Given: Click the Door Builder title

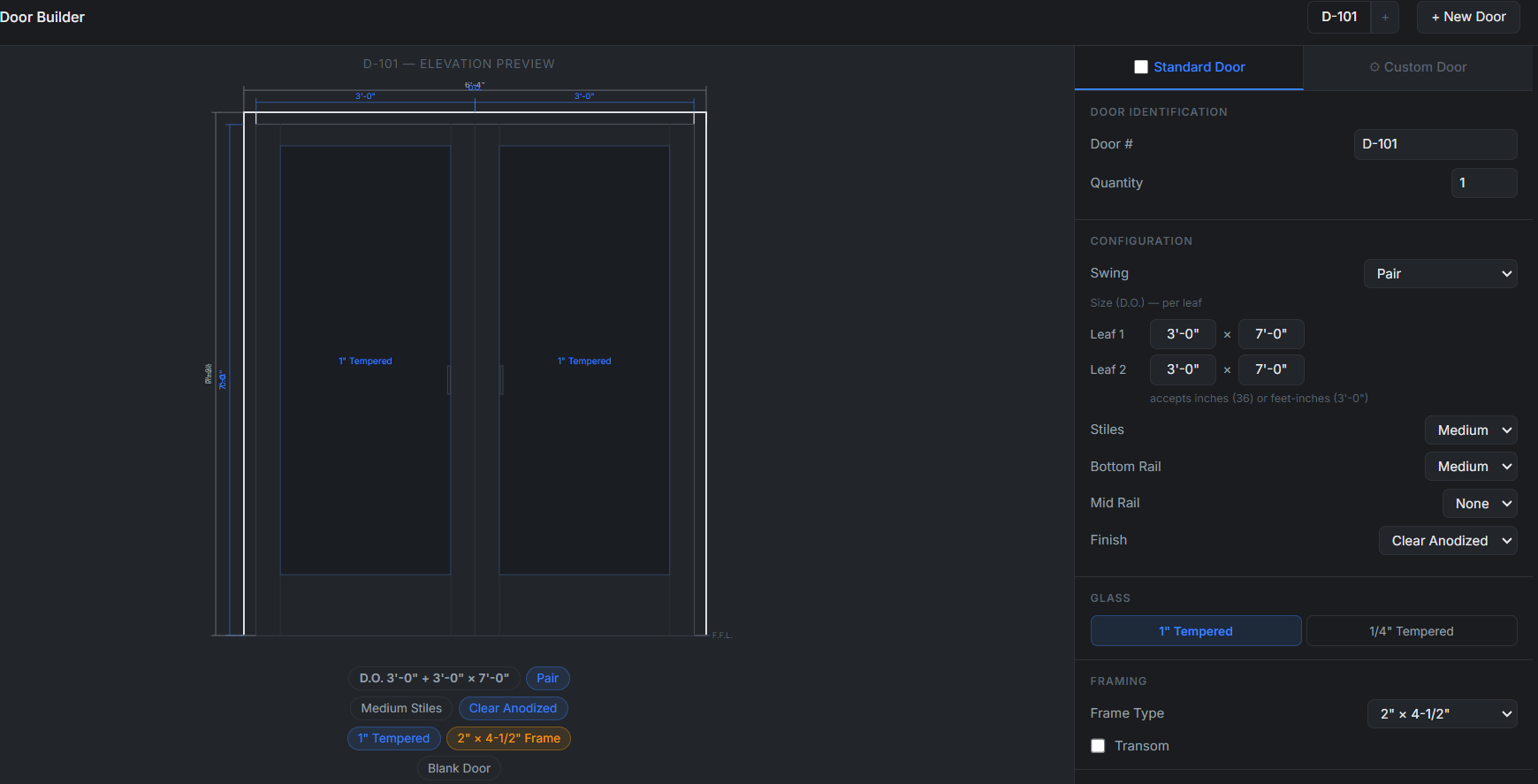Looking at the screenshot, I should pyautogui.click(x=42, y=17).
